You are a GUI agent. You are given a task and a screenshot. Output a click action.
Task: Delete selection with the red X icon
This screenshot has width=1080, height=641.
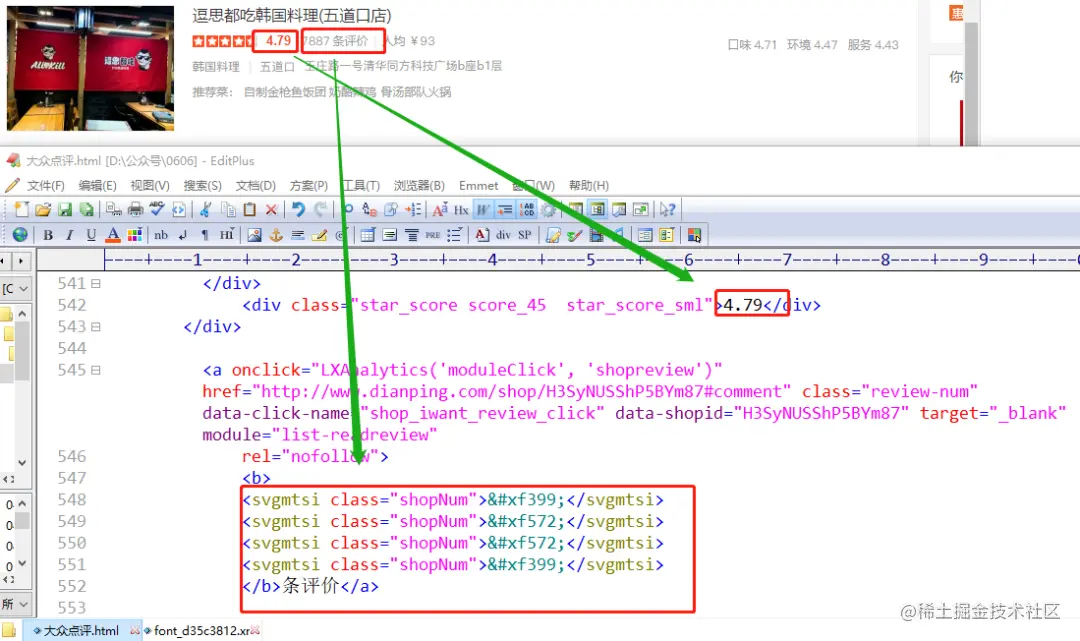271,209
